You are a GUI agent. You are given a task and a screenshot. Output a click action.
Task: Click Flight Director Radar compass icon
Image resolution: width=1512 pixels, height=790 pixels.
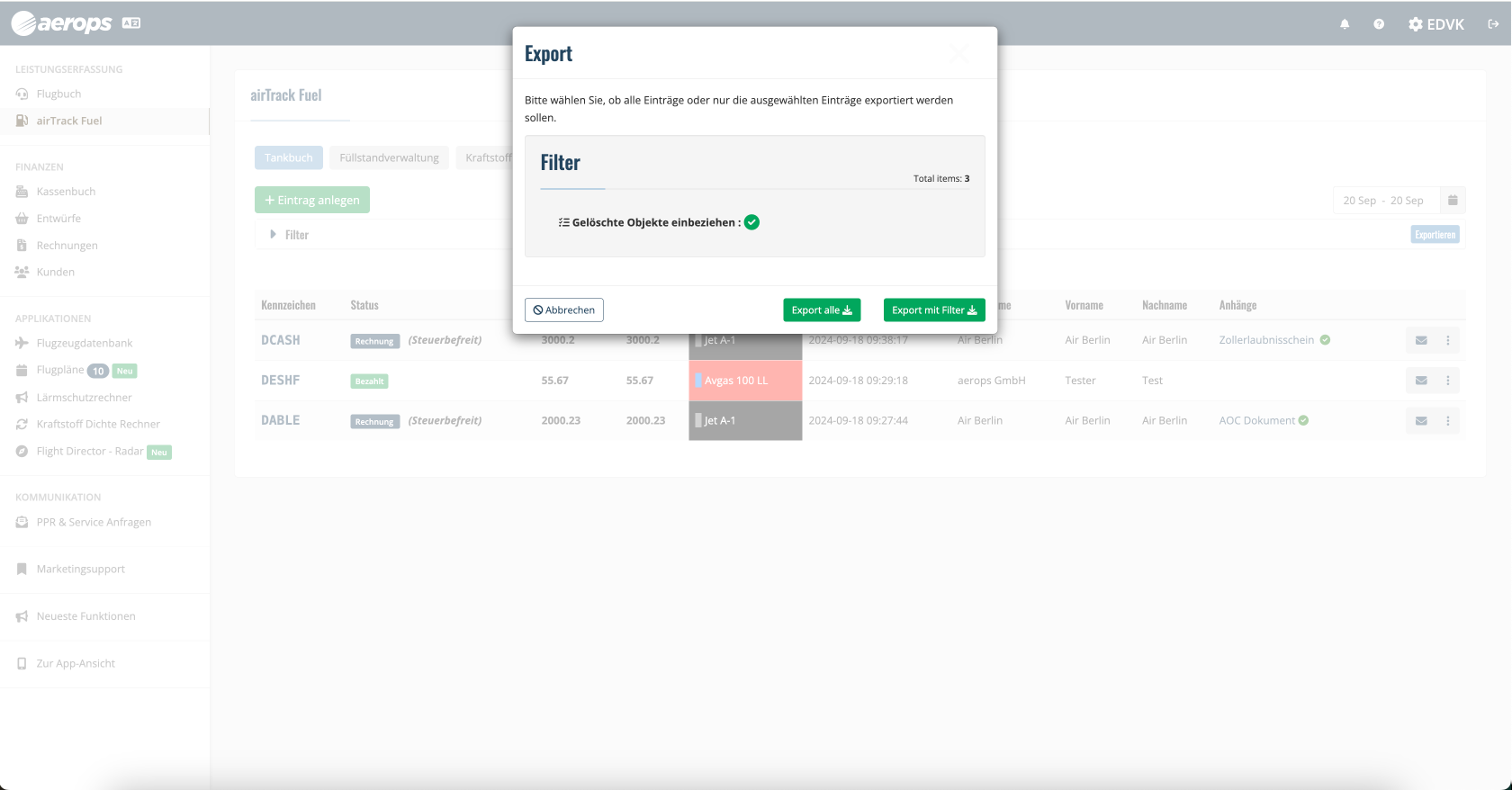coord(22,451)
